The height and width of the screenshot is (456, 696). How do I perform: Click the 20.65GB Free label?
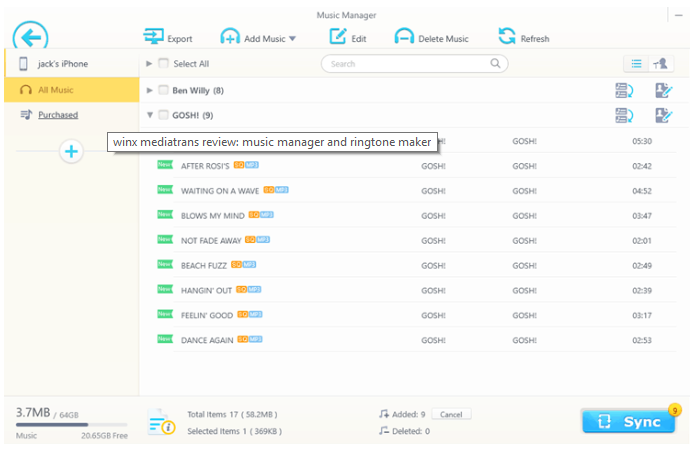click(x=104, y=436)
